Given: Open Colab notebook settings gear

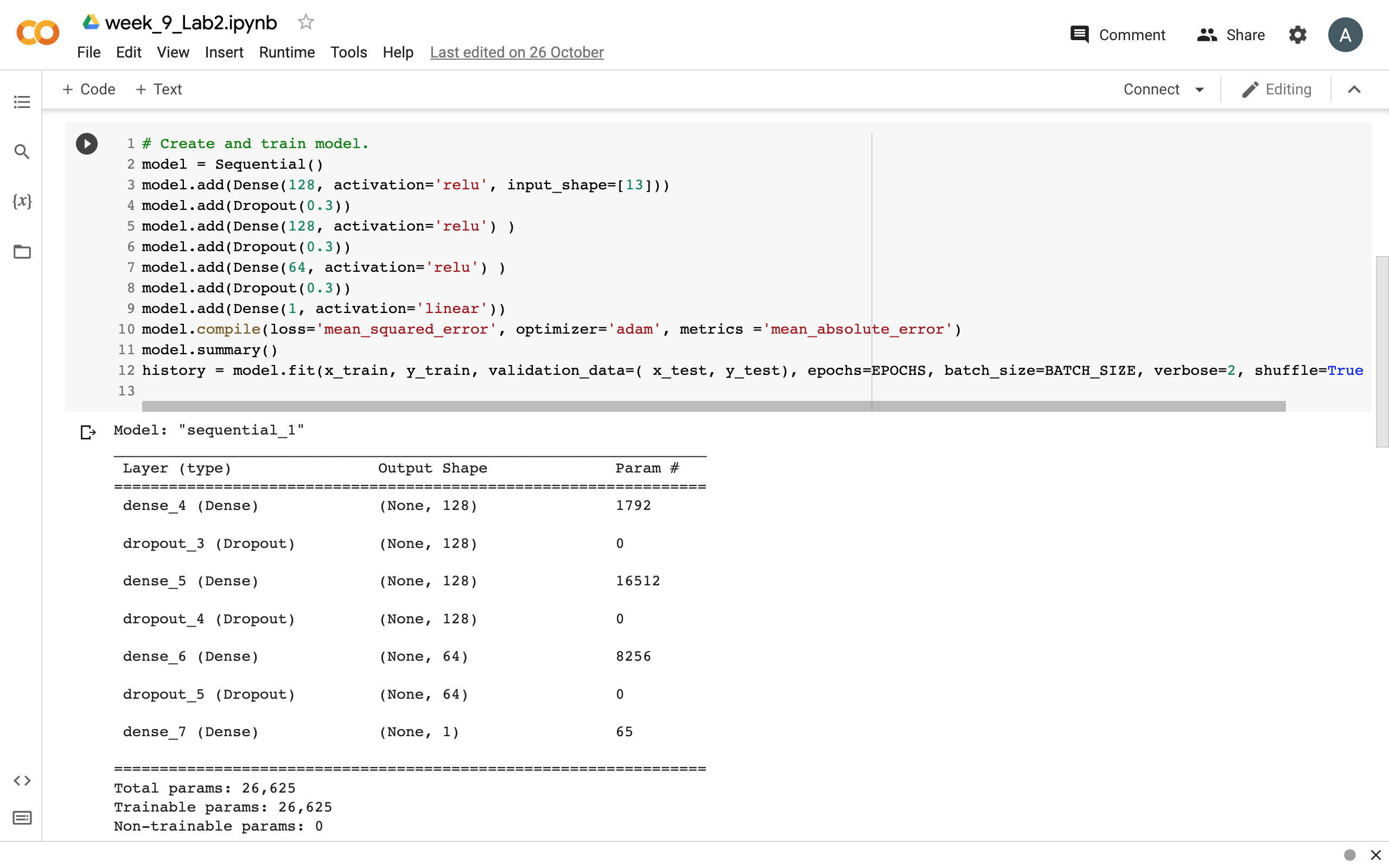Looking at the screenshot, I should [x=1298, y=34].
